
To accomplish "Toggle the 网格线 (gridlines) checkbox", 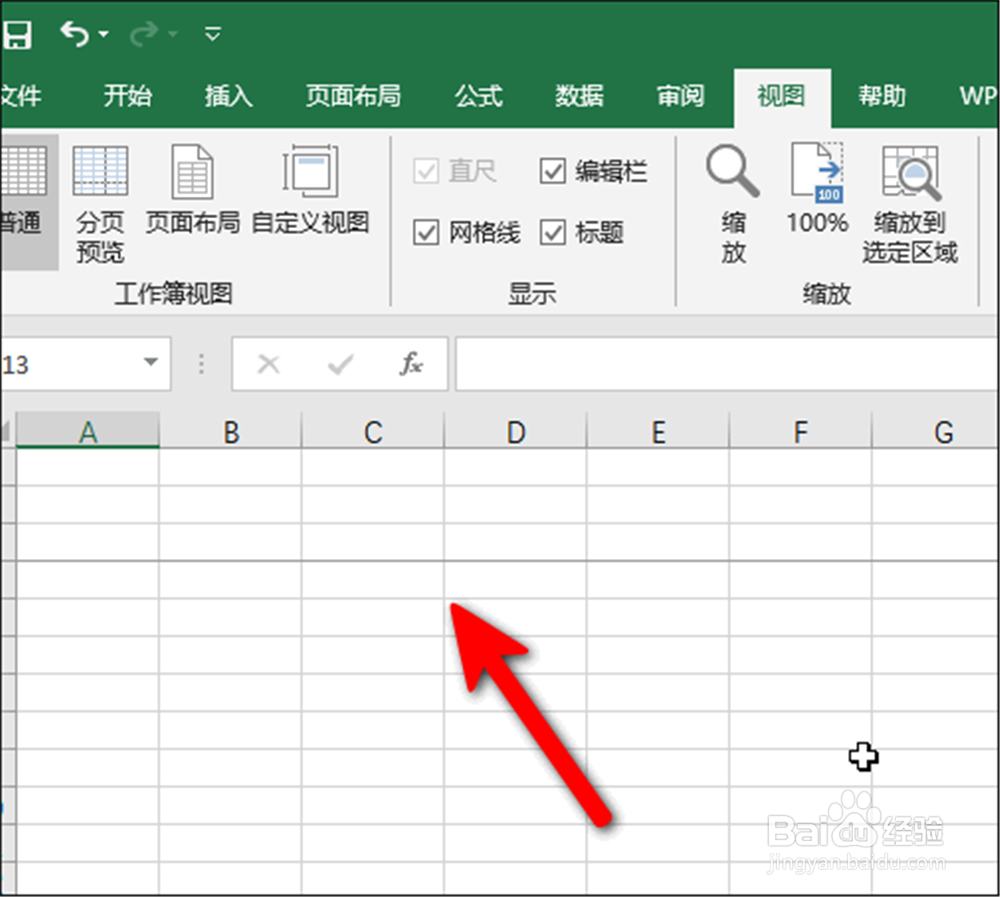I will (425, 232).
